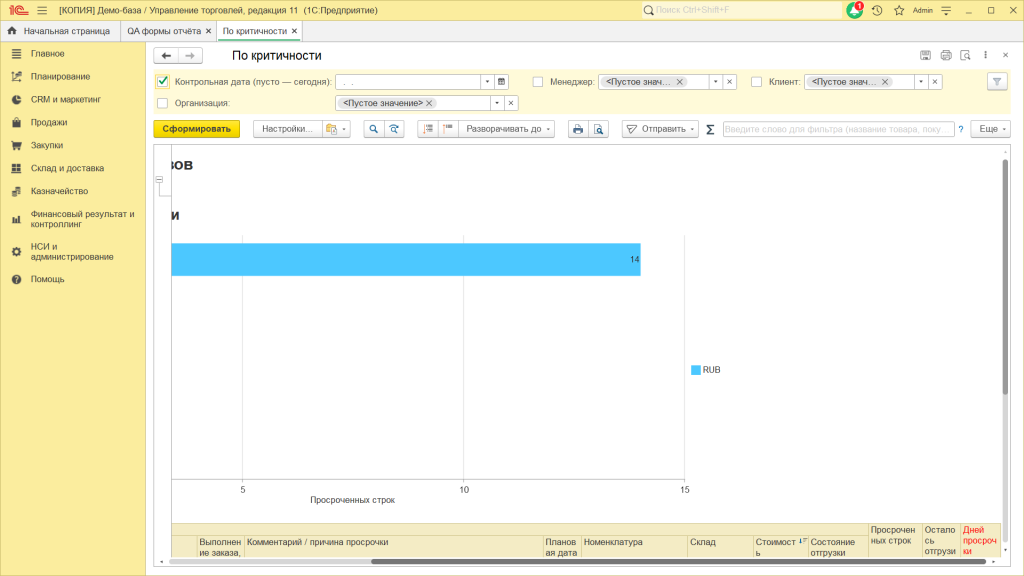This screenshot has height=576, width=1024.
Task: Open control date dropdown arrow
Action: pyautogui.click(x=487, y=82)
